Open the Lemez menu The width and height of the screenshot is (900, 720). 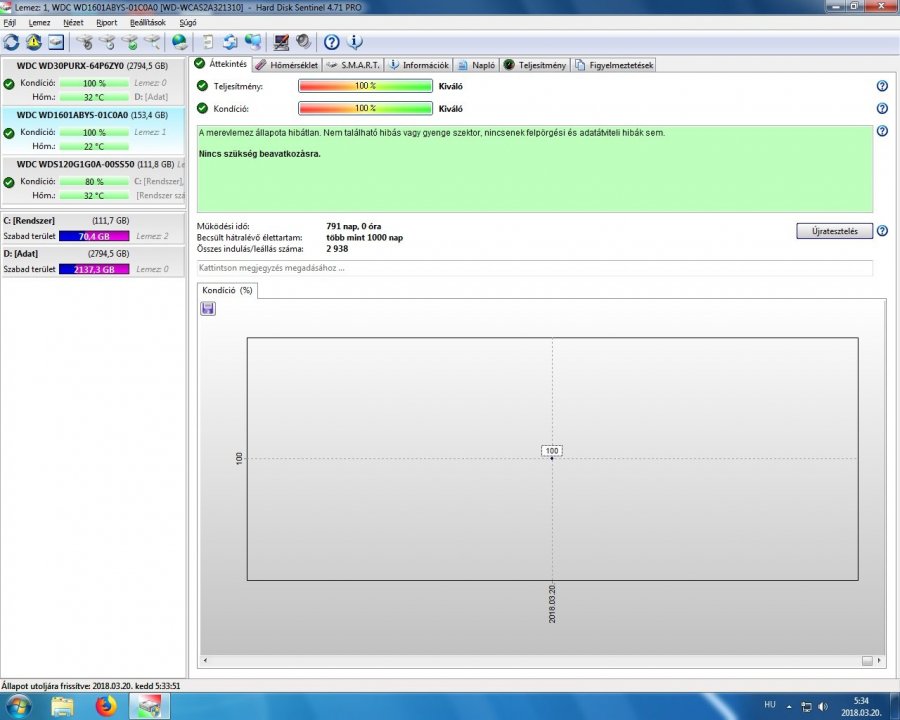click(x=39, y=22)
